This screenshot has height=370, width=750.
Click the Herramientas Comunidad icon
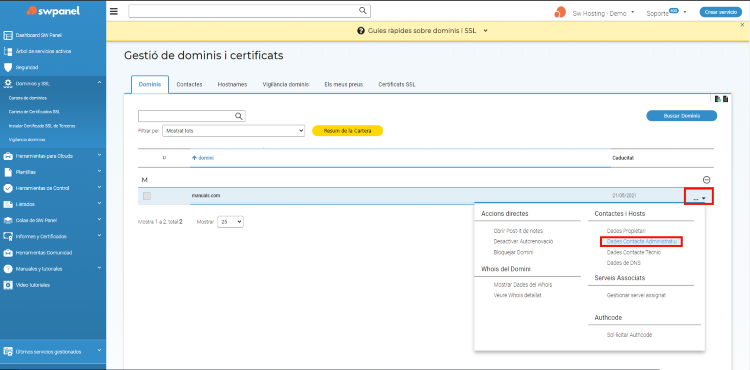(8, 252)
